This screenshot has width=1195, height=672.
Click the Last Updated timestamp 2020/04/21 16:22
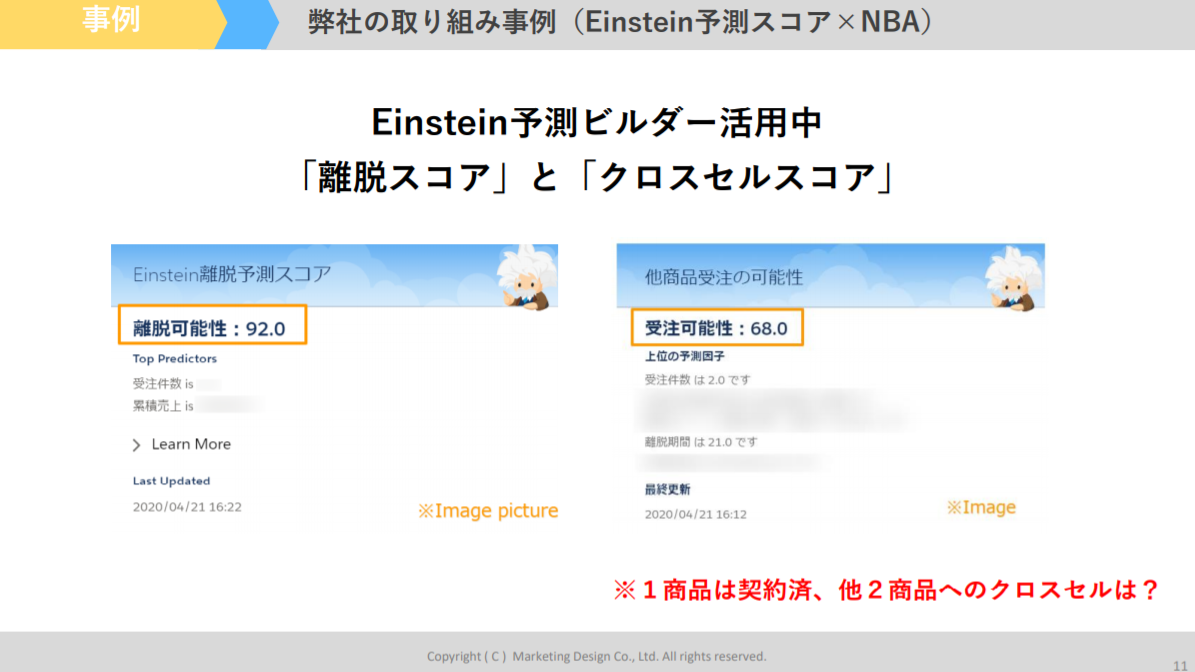click(x=187, y=507)
